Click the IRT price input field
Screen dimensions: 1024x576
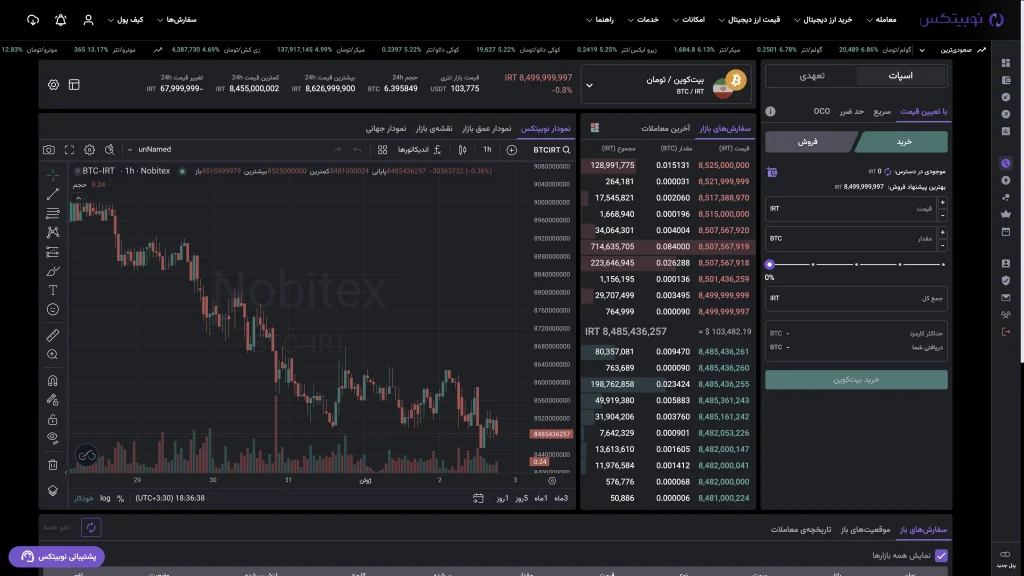[x=852, y=209]
